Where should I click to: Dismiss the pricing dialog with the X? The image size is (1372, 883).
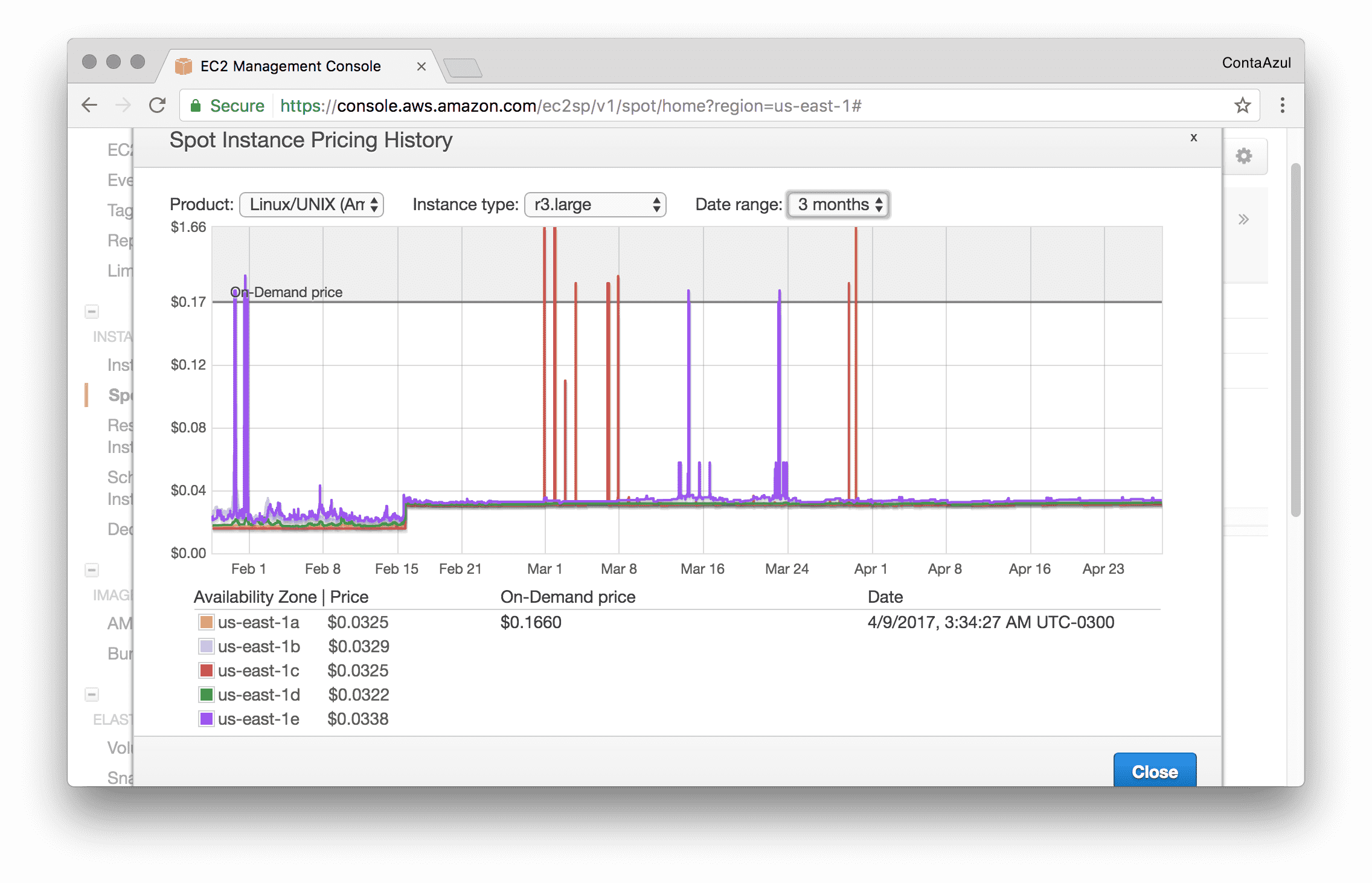click(1194, 138)
